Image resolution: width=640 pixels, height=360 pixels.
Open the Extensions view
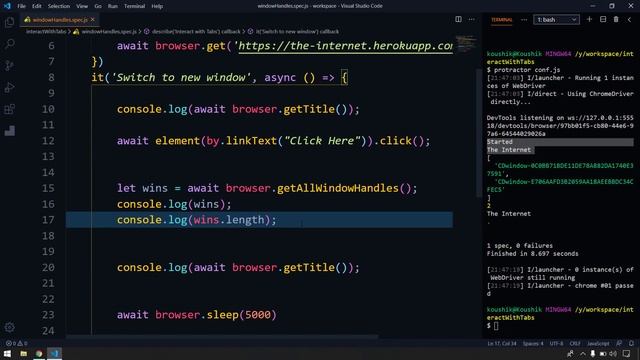9,109
